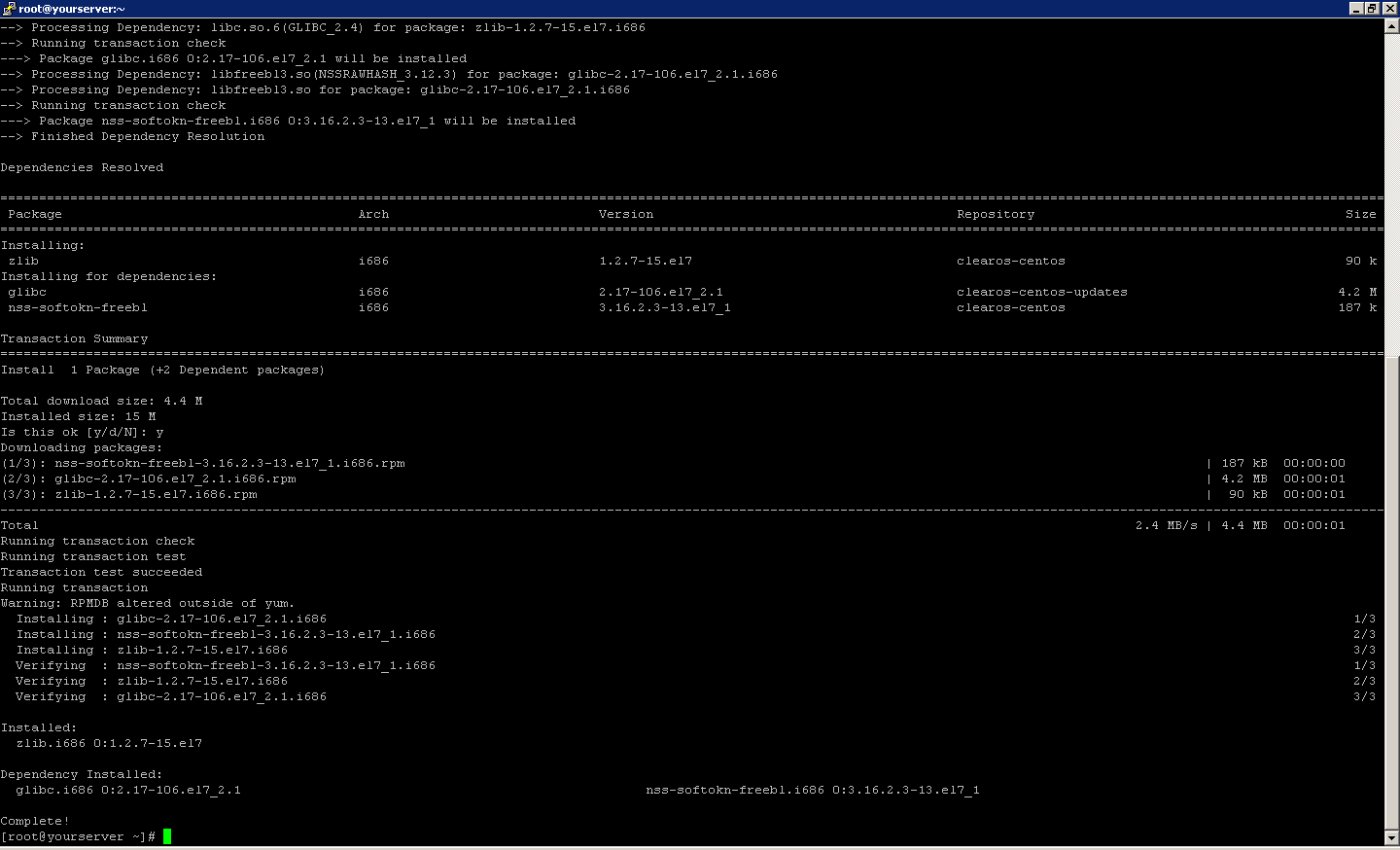Screen dimensions: 1400x850
Task: Open the PuTTY system menu icon
Action: point(9,8)
